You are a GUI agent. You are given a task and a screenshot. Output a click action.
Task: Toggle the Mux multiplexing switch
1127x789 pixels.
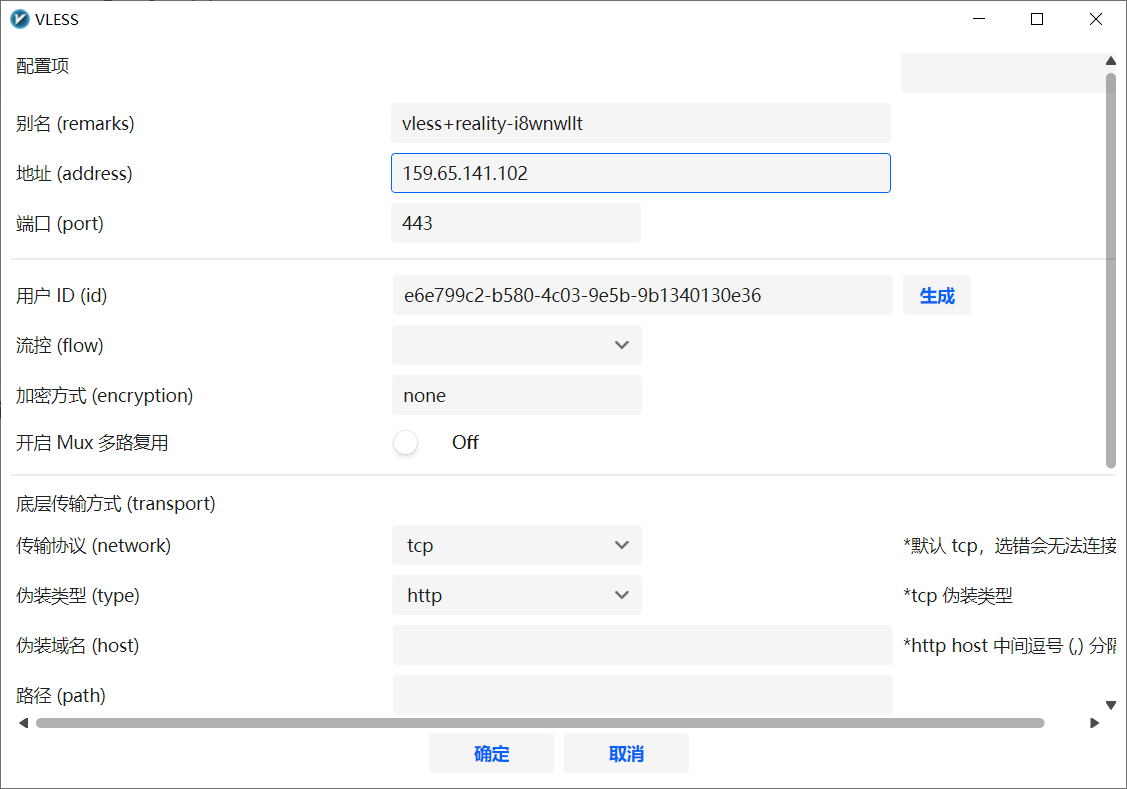[406, 443]
